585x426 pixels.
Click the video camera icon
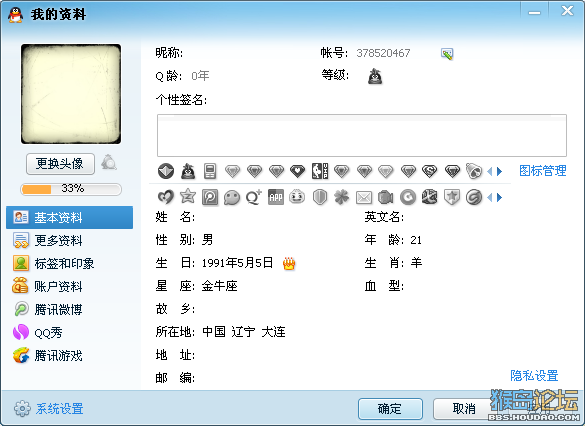tap(385, 197)
